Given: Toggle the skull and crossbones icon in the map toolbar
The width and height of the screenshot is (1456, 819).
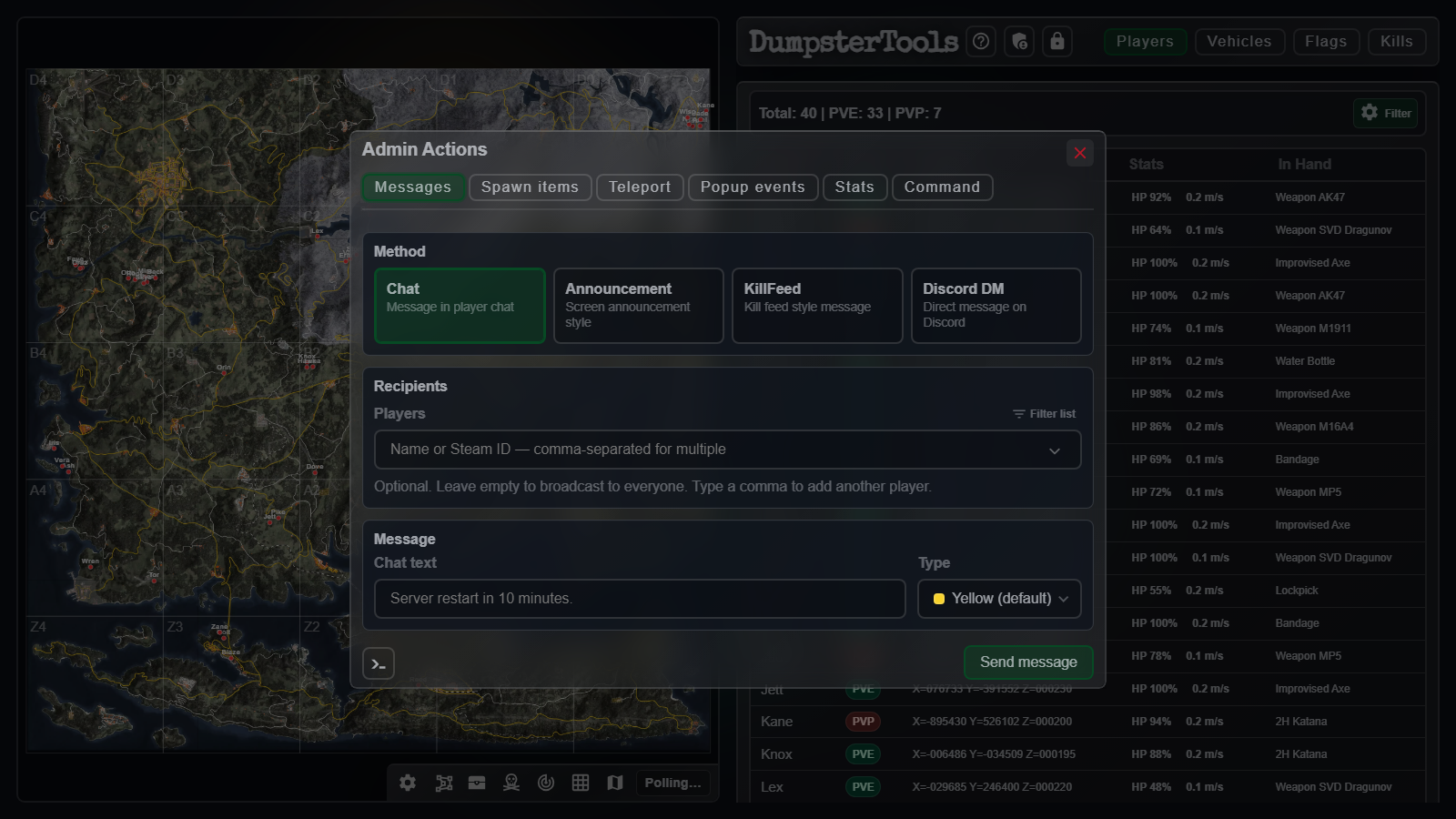Looking at the screenshot, I should (511, 783).
